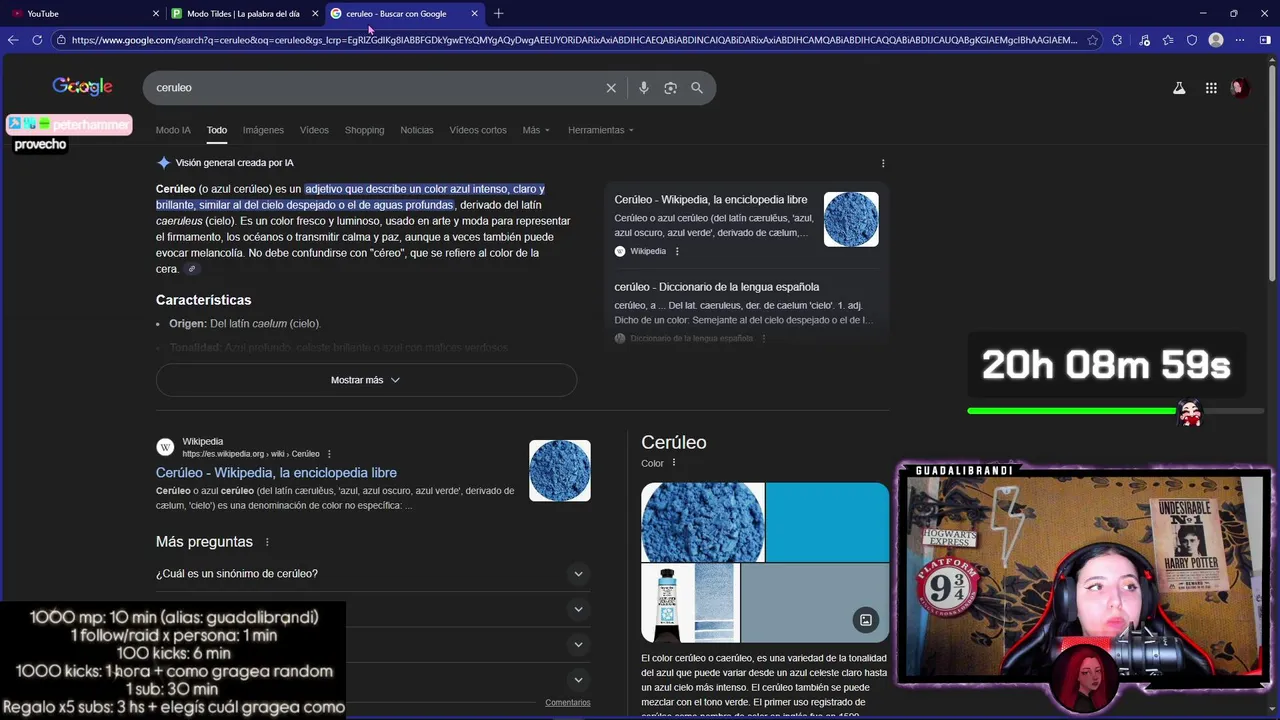Image resolution: width=1280 pixels, height=720 pixels.
Task: Search by image with Lens icon
Action: [670, 88]
